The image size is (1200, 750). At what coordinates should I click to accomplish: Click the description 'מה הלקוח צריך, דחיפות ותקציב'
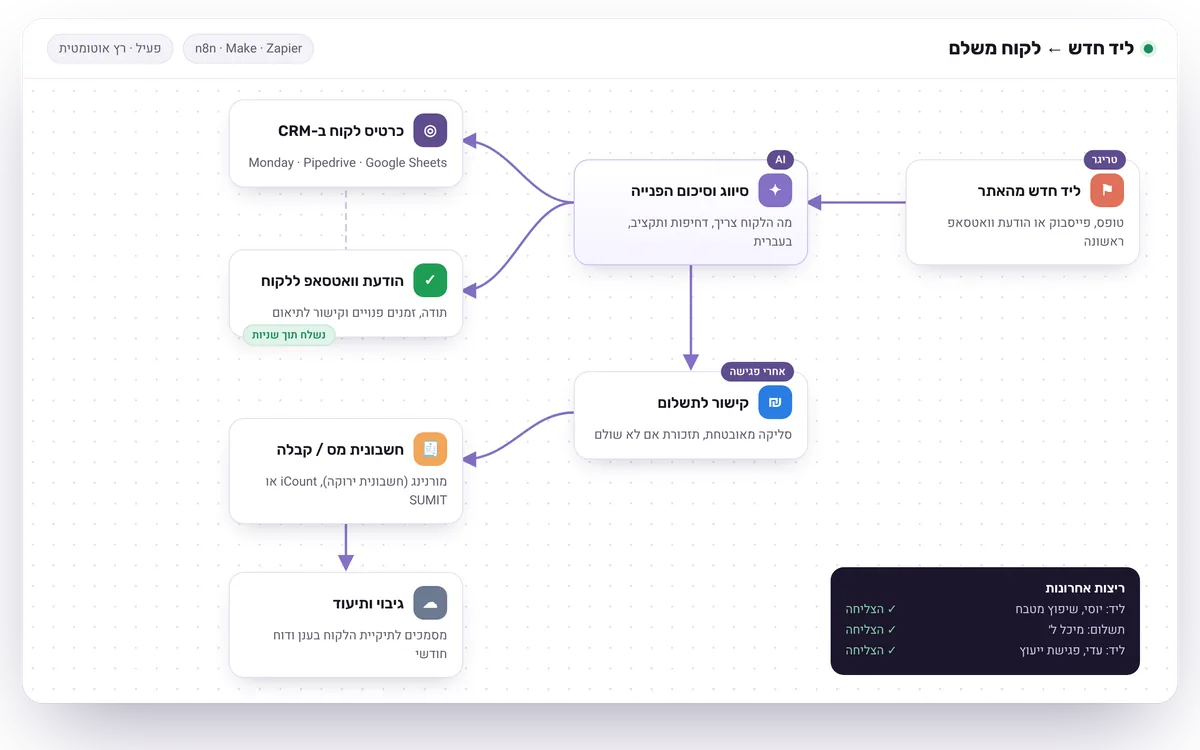point(709,222)
